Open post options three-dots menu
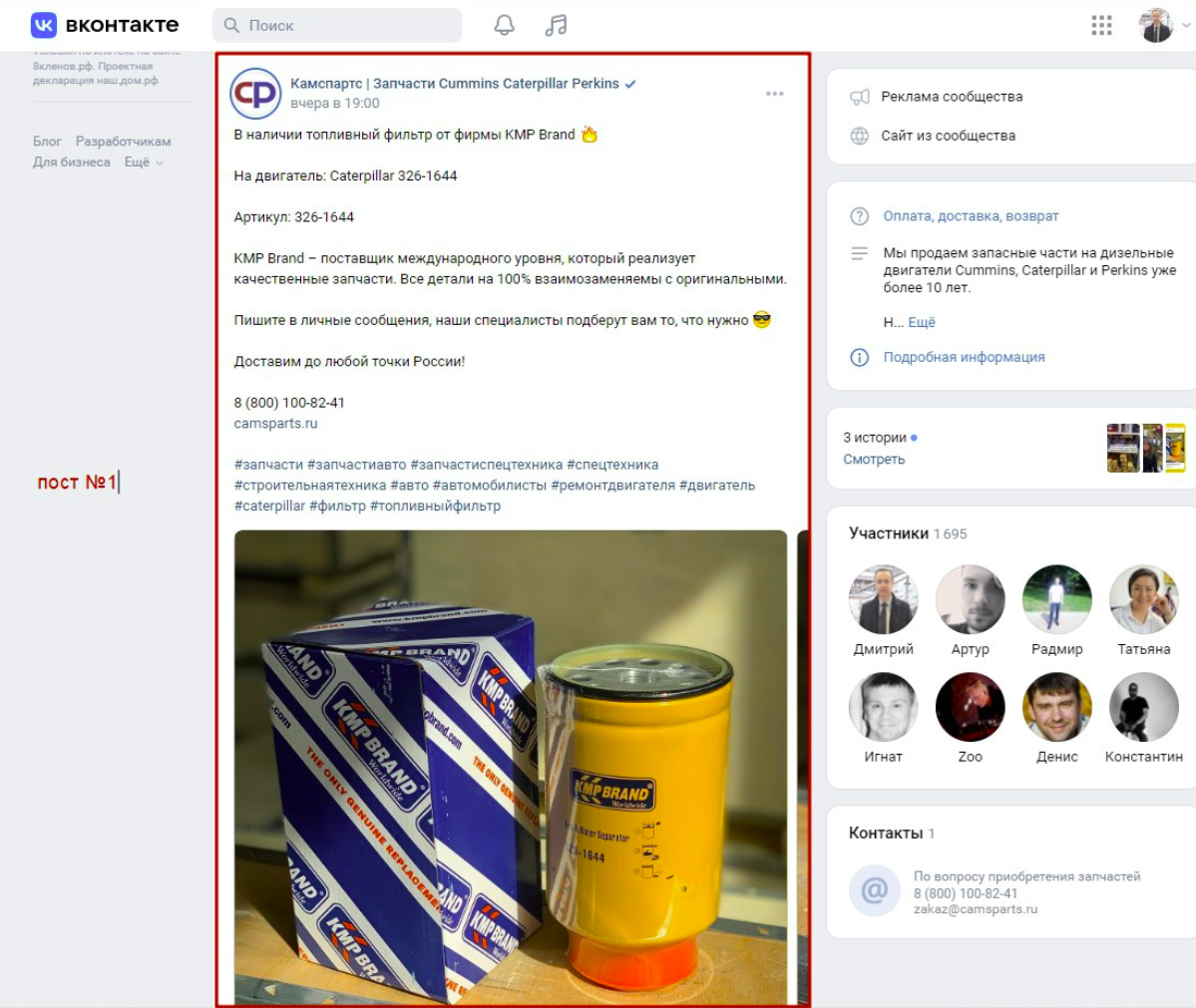 click(775, 93)
